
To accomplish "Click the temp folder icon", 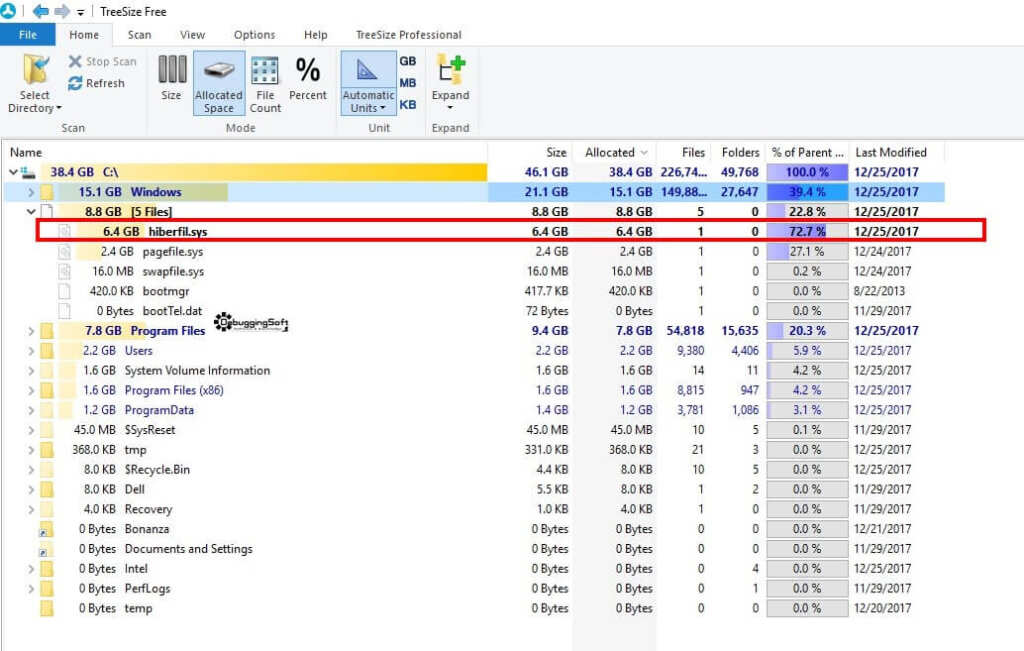I will click(46, 609).
